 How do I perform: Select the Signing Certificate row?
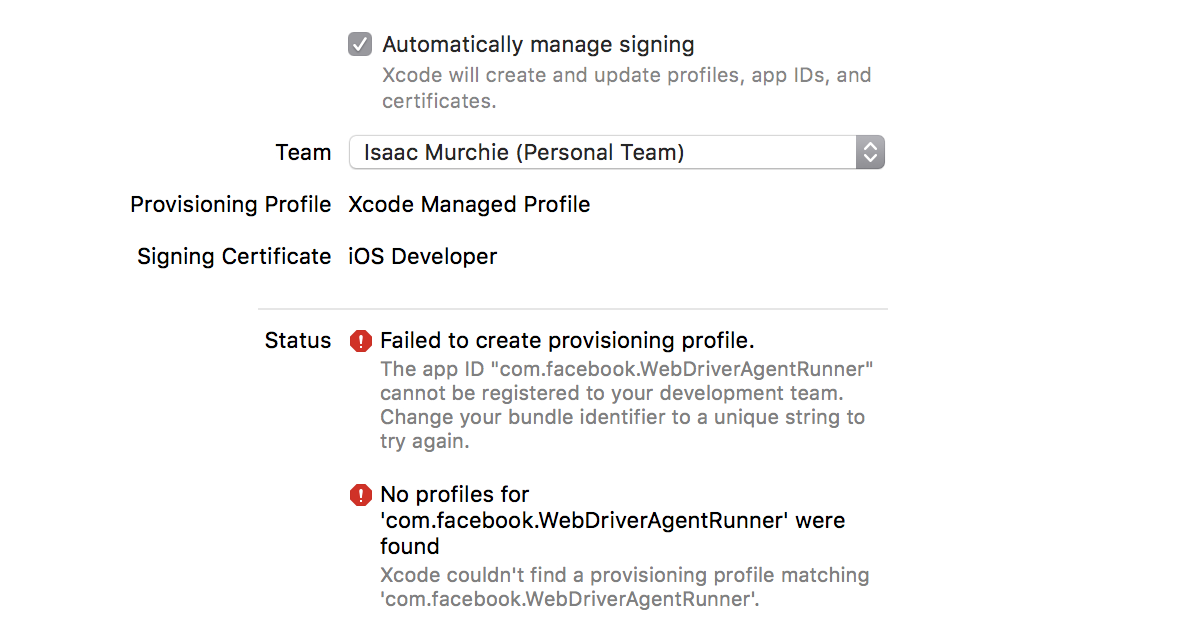(x=234, y=256)
